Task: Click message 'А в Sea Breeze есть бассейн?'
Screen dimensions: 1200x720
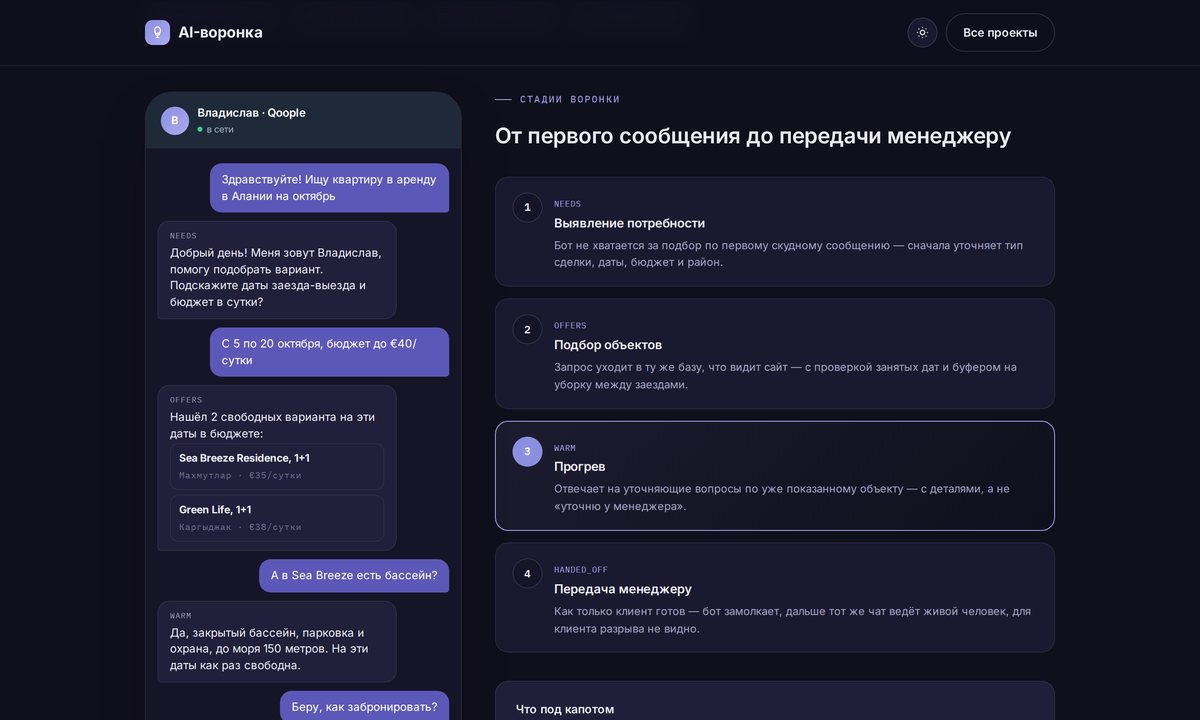Action: (x=354, y=576)
